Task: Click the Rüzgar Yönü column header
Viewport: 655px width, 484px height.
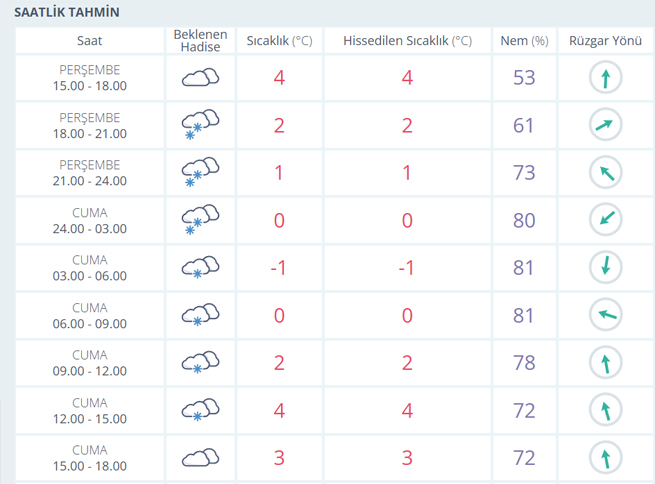Action: (x=605, y=41)
